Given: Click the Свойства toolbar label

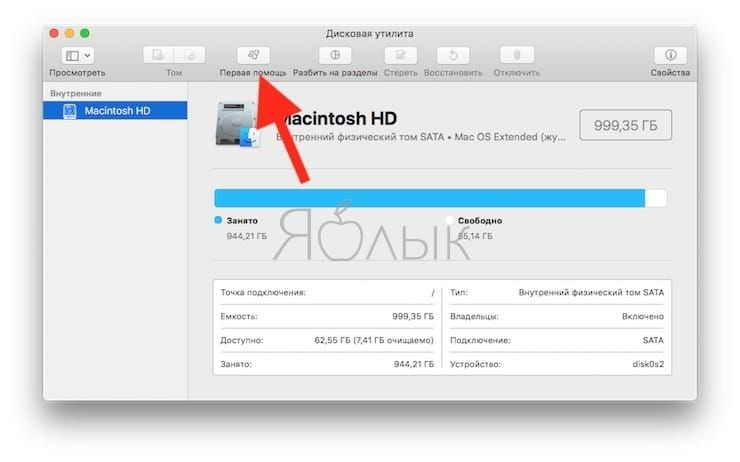Looking at the screenshot, I should [670, 73].
